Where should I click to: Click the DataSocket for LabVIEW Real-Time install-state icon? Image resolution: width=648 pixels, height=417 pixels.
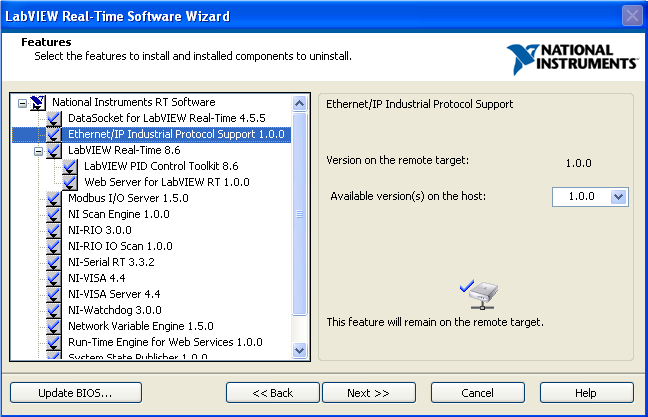coord(54,119)
